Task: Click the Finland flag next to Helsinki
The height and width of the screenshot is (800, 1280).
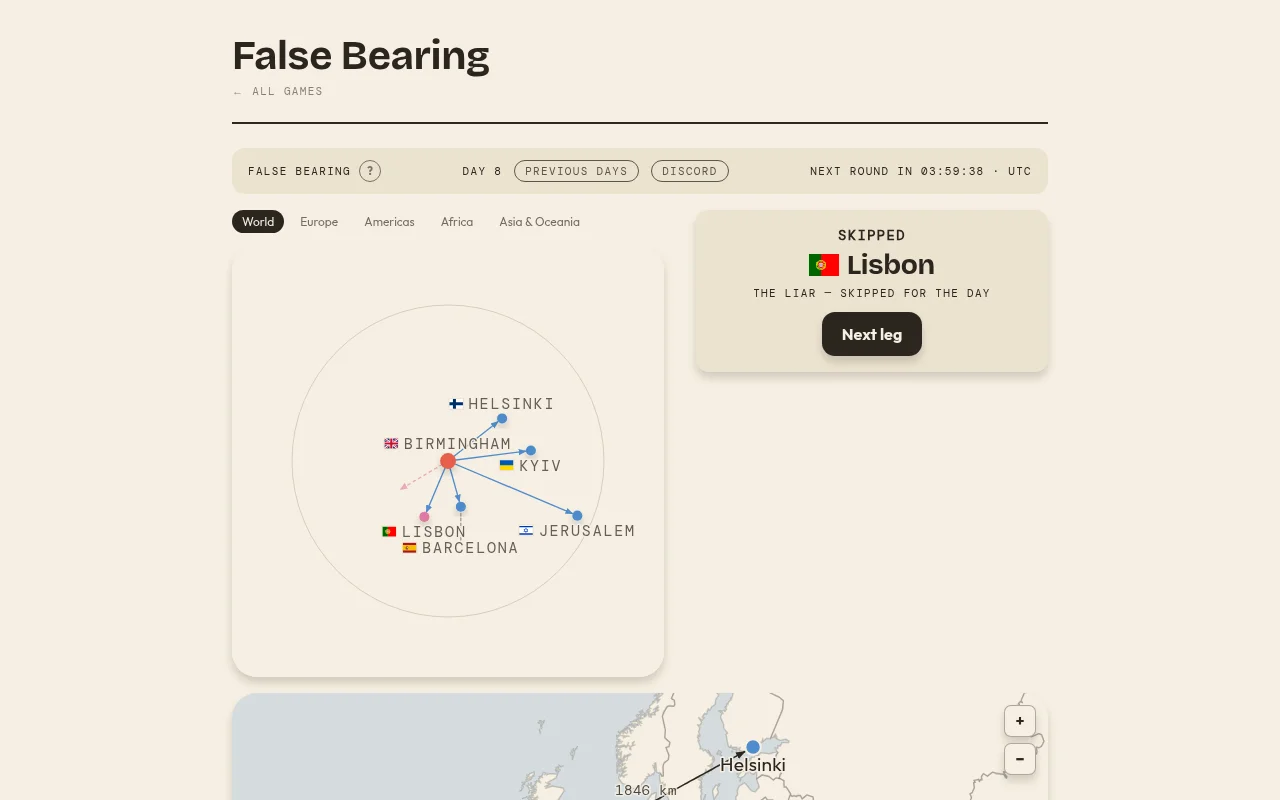Action: (x=456, y=404)
